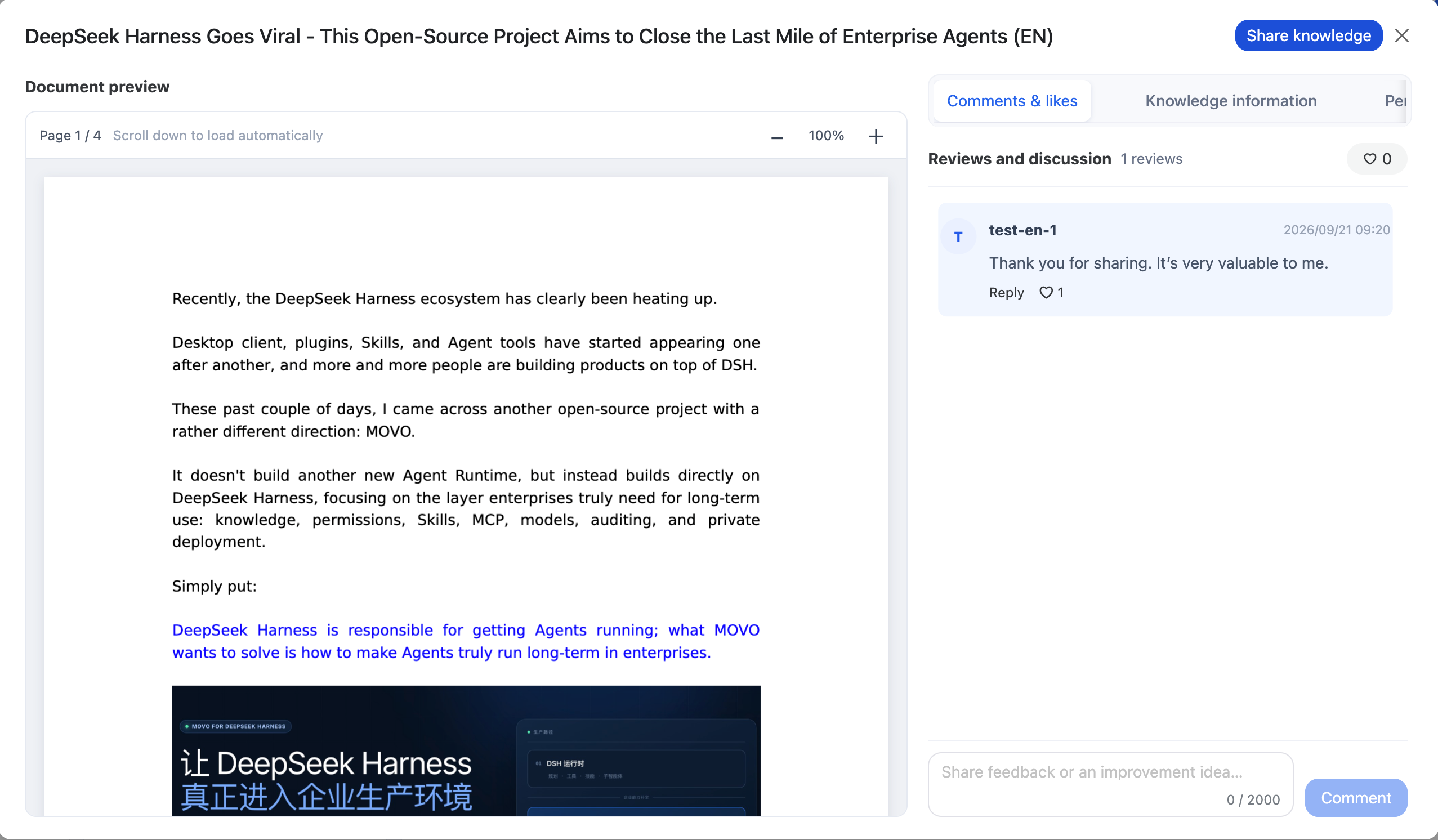
Task: Click test-en-1 user avatar
Action: 958,236
